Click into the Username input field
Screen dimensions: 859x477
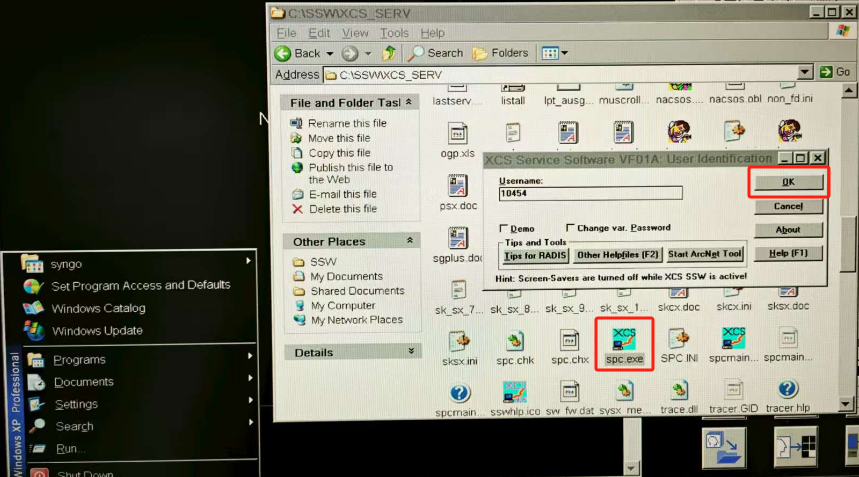[x=590, y=193]
